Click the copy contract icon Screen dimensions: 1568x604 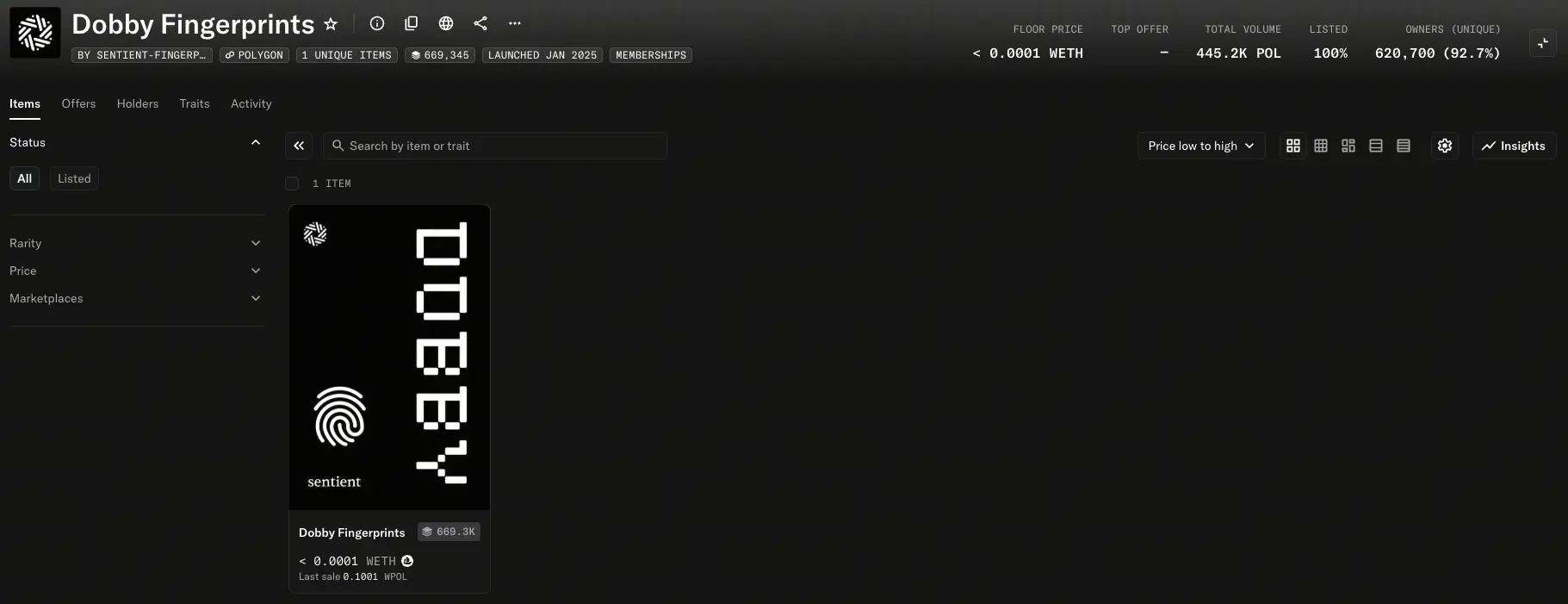pyautogui.click(x=412, y=23)
